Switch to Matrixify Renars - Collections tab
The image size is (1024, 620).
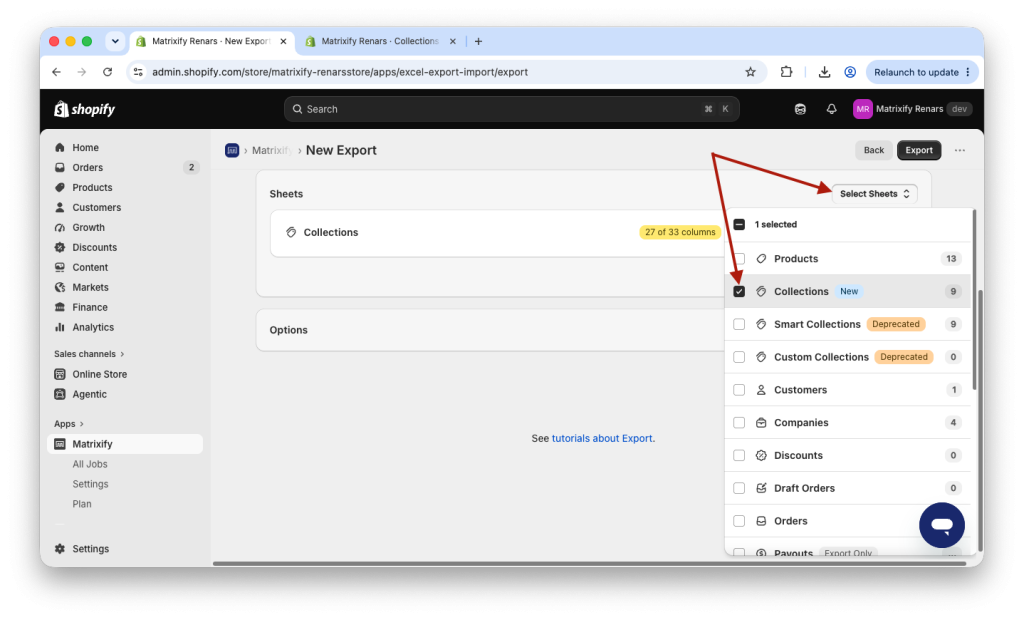pyautogui.click(x=379, y=41)
